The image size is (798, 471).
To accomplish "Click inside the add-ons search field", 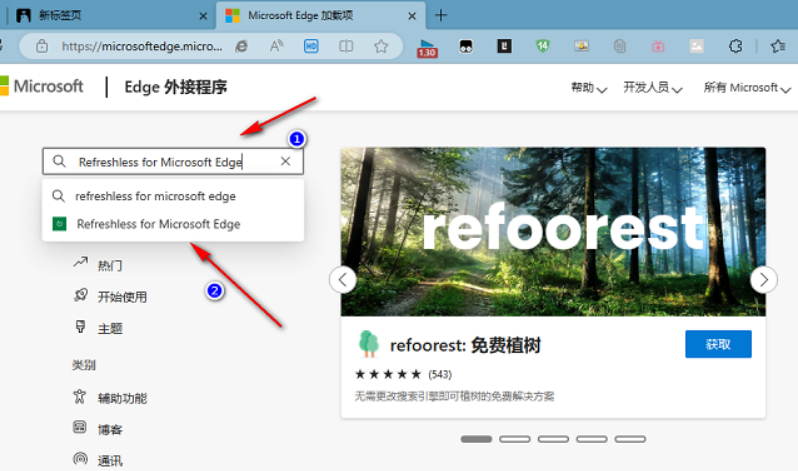I will tap(173, 161).
